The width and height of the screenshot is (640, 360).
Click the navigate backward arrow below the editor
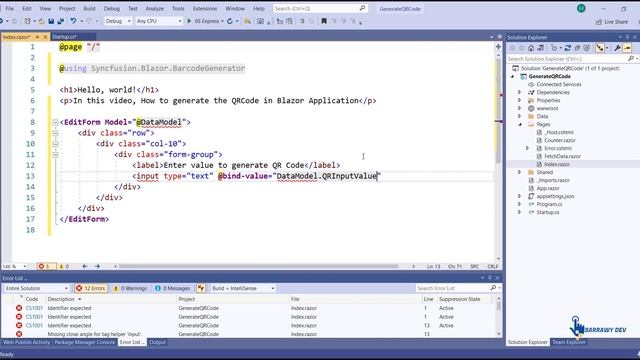click(85, 267)
